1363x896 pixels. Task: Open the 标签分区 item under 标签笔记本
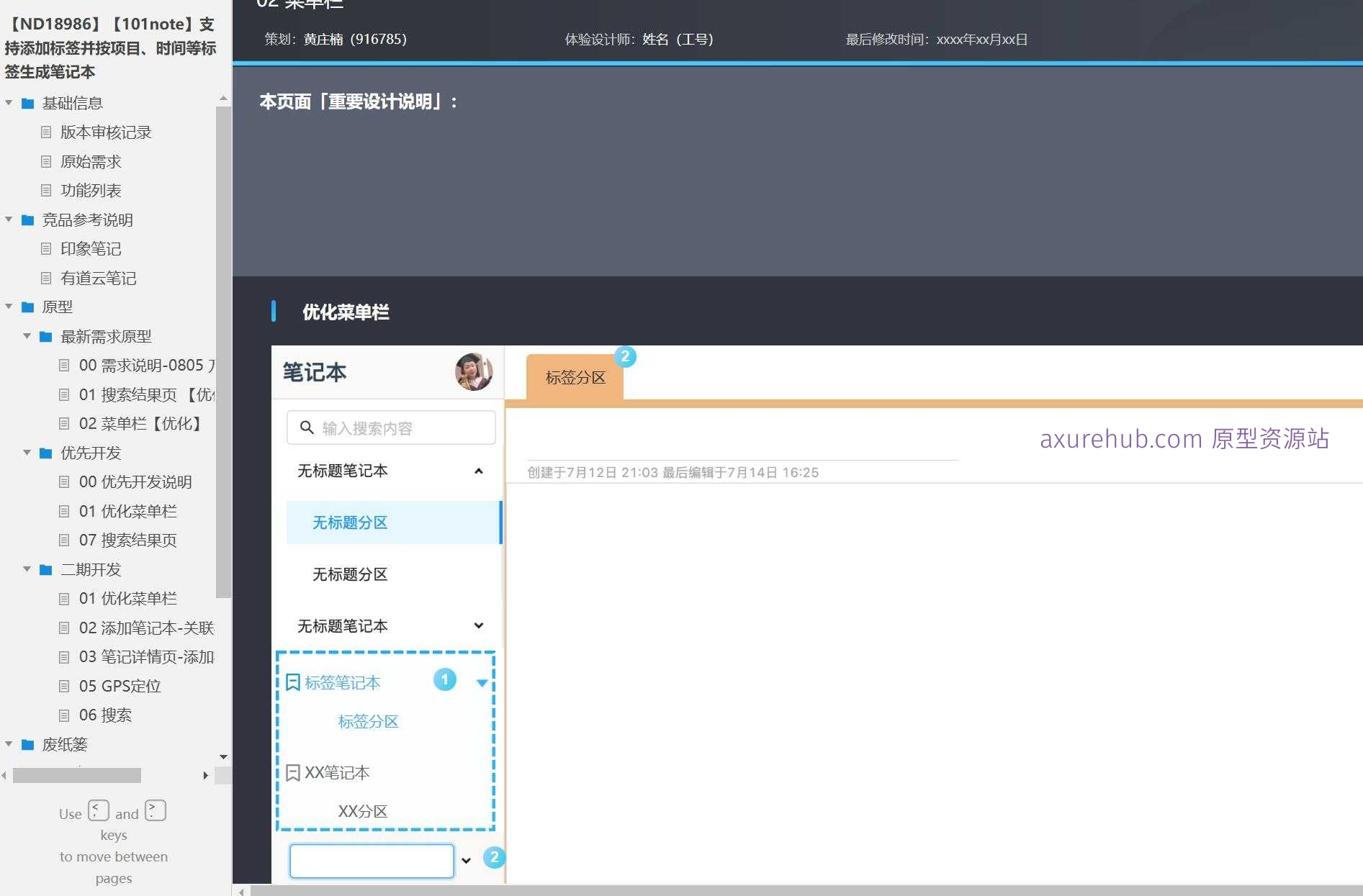pyautogui.click(x=368, y=721)
